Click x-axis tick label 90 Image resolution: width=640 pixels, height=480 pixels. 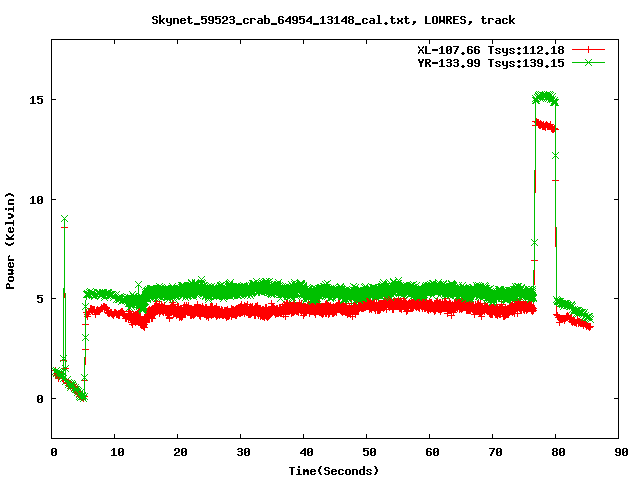tap(621, 452)
